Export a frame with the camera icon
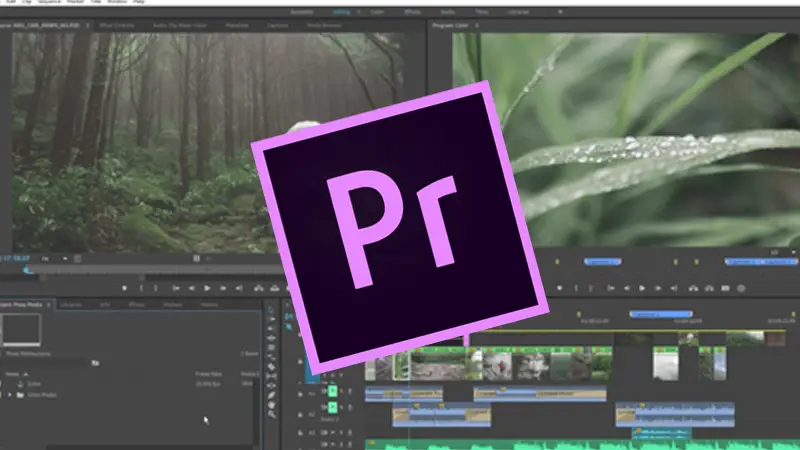The width and height of the screenshot is (800, 450). point(726,288)
